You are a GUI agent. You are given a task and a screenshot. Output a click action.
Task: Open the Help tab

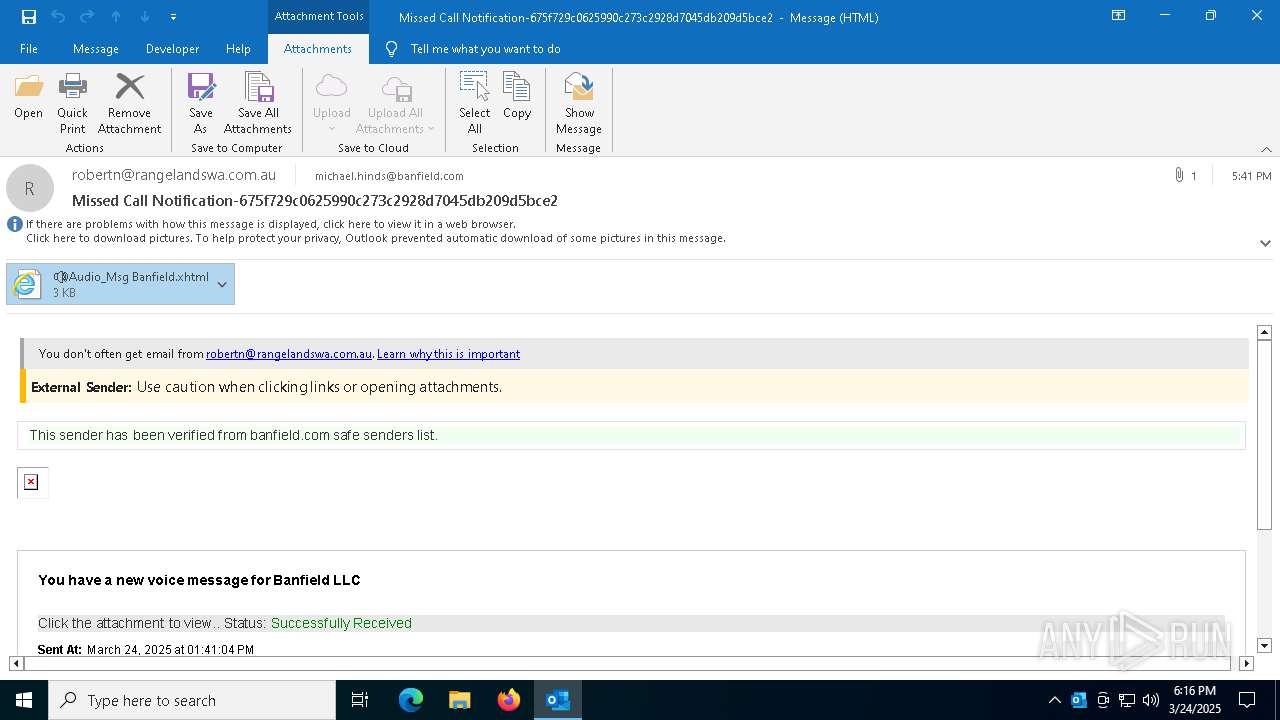point(238,49)
